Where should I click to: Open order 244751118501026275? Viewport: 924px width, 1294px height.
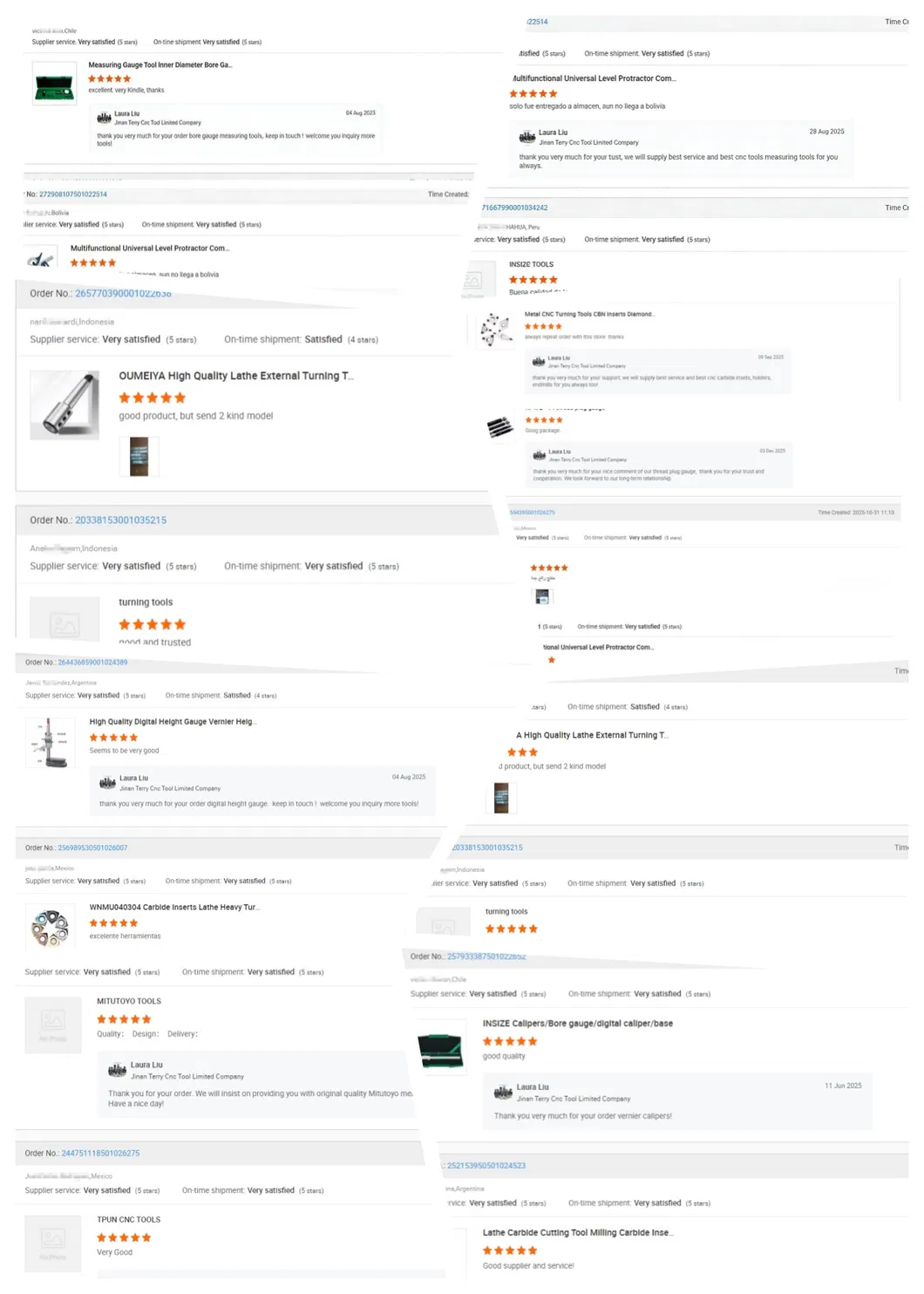[100, 1153]
